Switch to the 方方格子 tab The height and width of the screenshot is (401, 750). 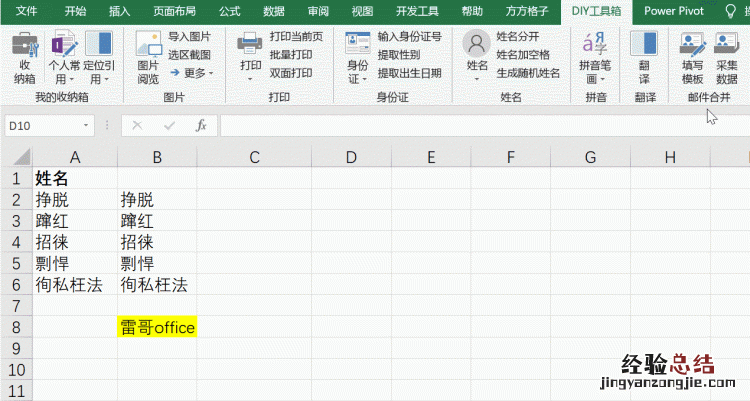click(527, 11)
